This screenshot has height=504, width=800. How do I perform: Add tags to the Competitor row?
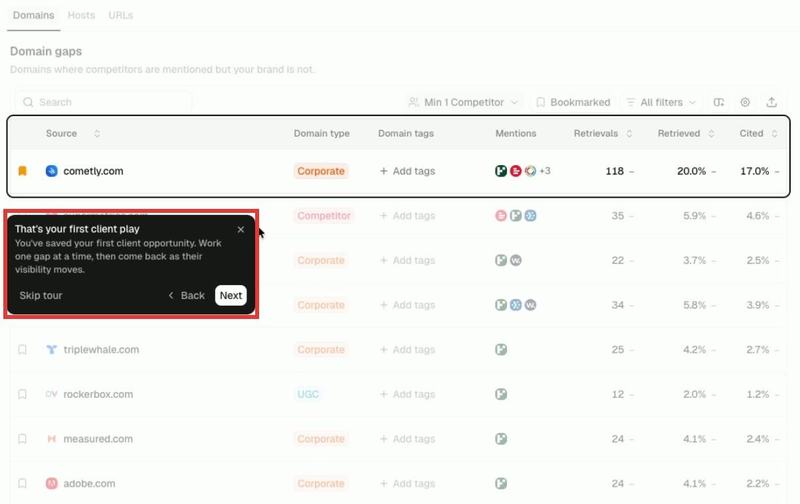(x=407, y=216)
